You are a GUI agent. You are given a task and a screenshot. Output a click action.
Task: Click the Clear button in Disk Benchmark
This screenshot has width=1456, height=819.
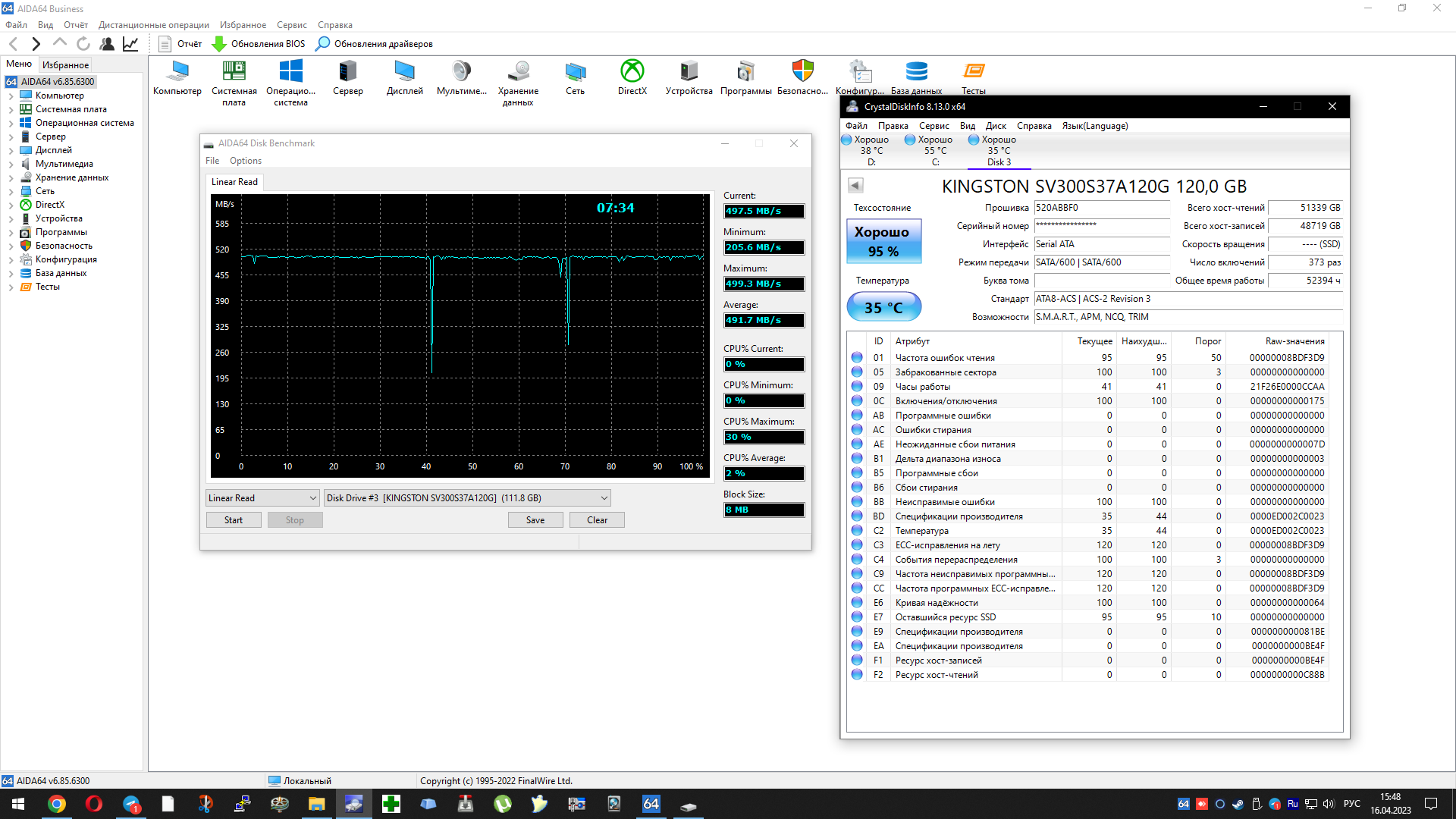pyautogui.click(x=597, y=520)
